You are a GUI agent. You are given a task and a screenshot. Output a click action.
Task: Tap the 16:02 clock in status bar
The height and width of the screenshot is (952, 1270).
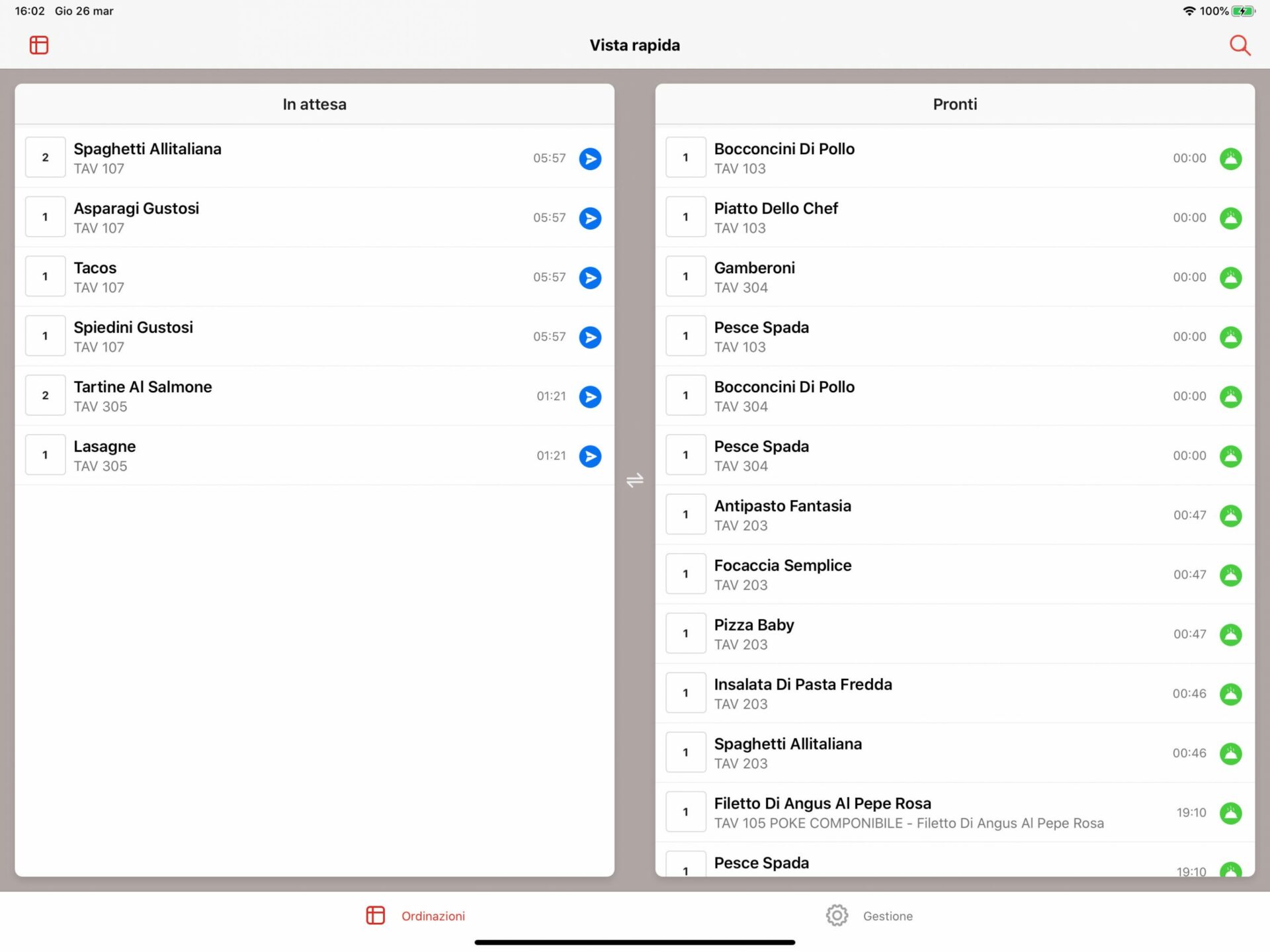click(30, 11)
